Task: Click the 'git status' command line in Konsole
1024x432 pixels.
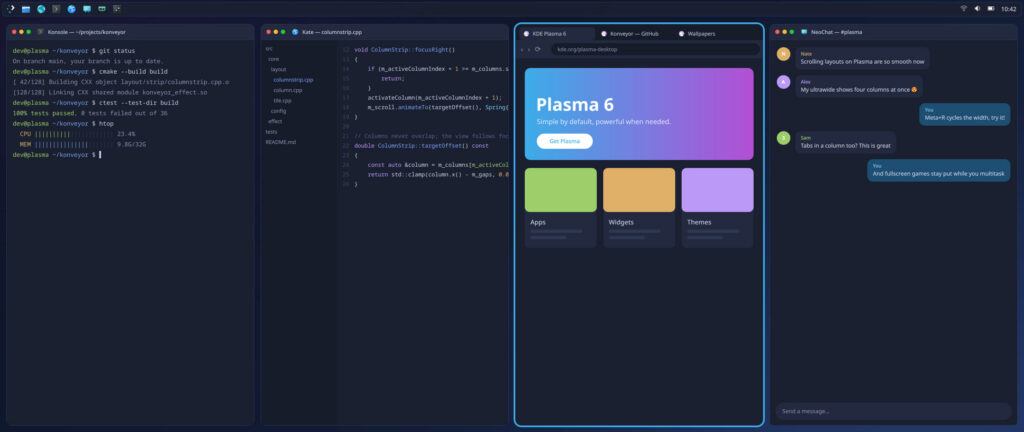Action: click(74, 50)
